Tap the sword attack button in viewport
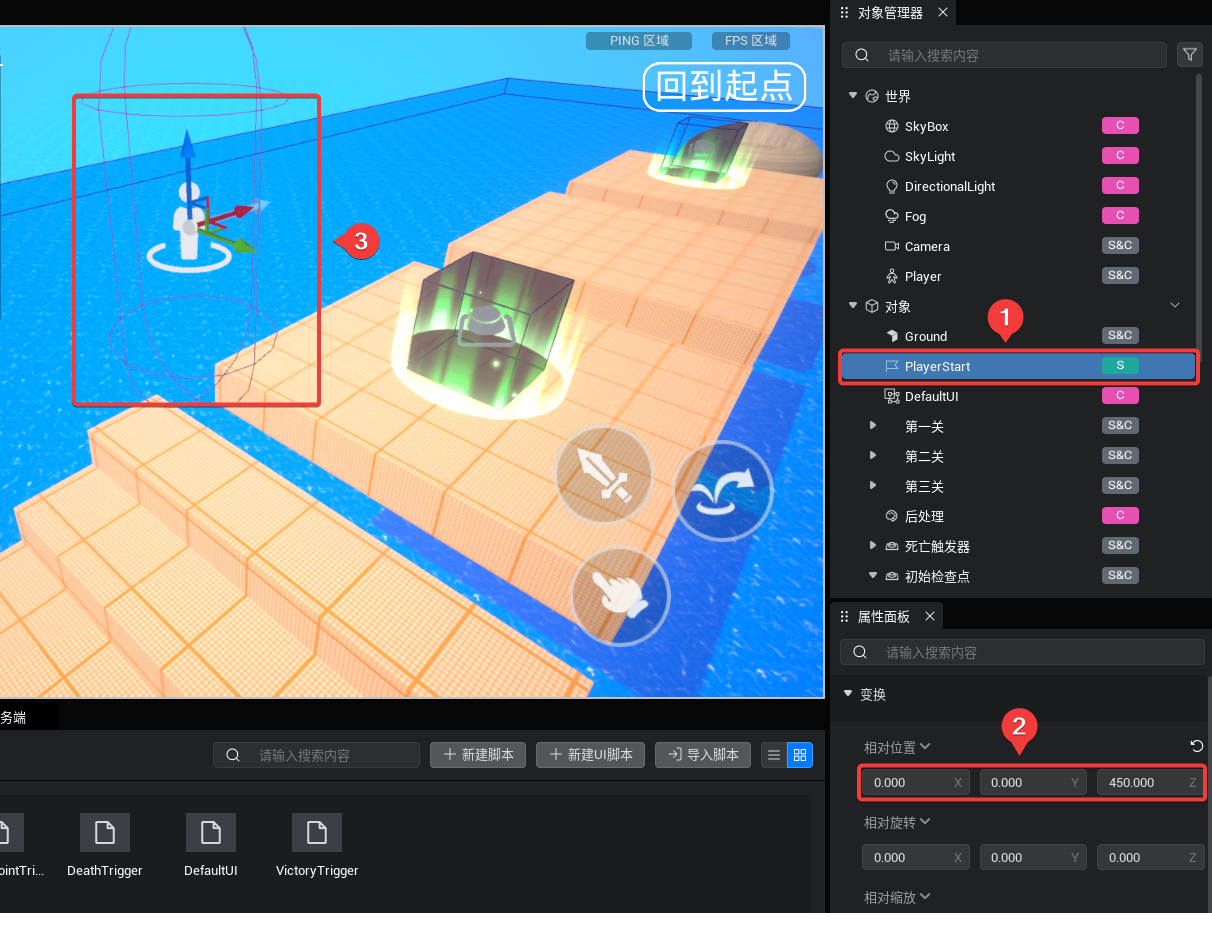 click(603, 474)
